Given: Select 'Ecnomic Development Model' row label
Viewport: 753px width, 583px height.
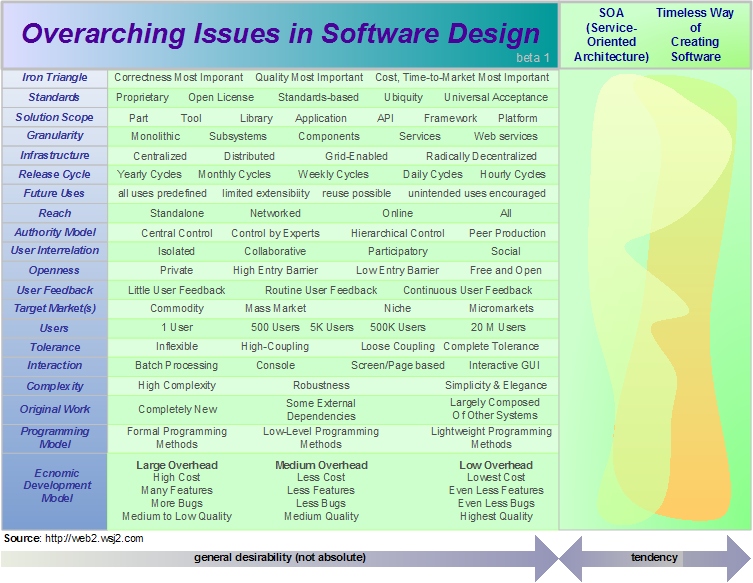Looking at the screenshot, I should [x=57, y=486].
